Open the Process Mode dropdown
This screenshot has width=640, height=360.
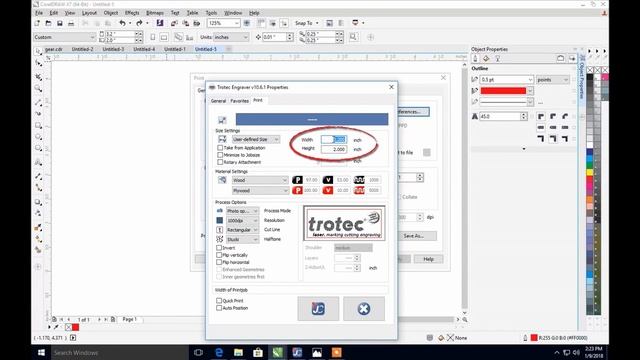click(x=242, y=211)
